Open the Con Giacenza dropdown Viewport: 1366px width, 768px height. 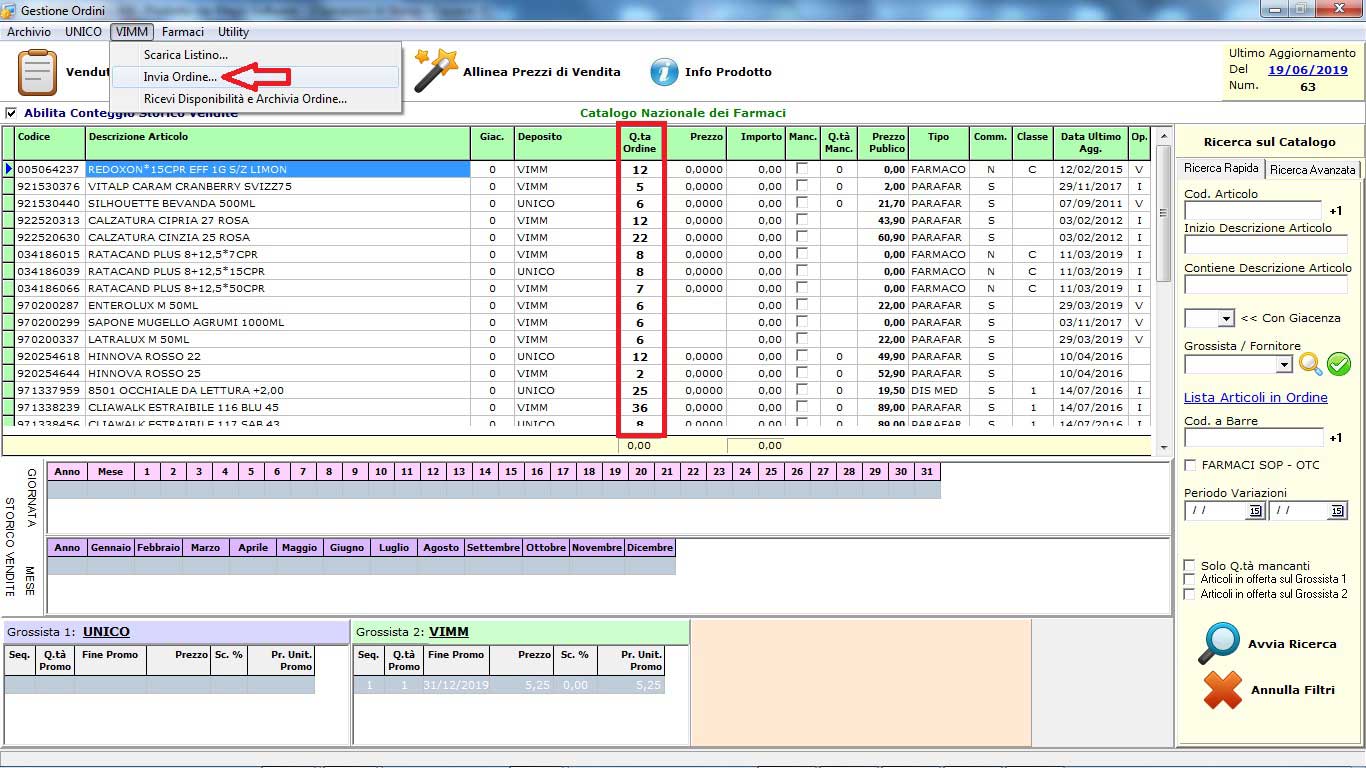click(1226, 318)
